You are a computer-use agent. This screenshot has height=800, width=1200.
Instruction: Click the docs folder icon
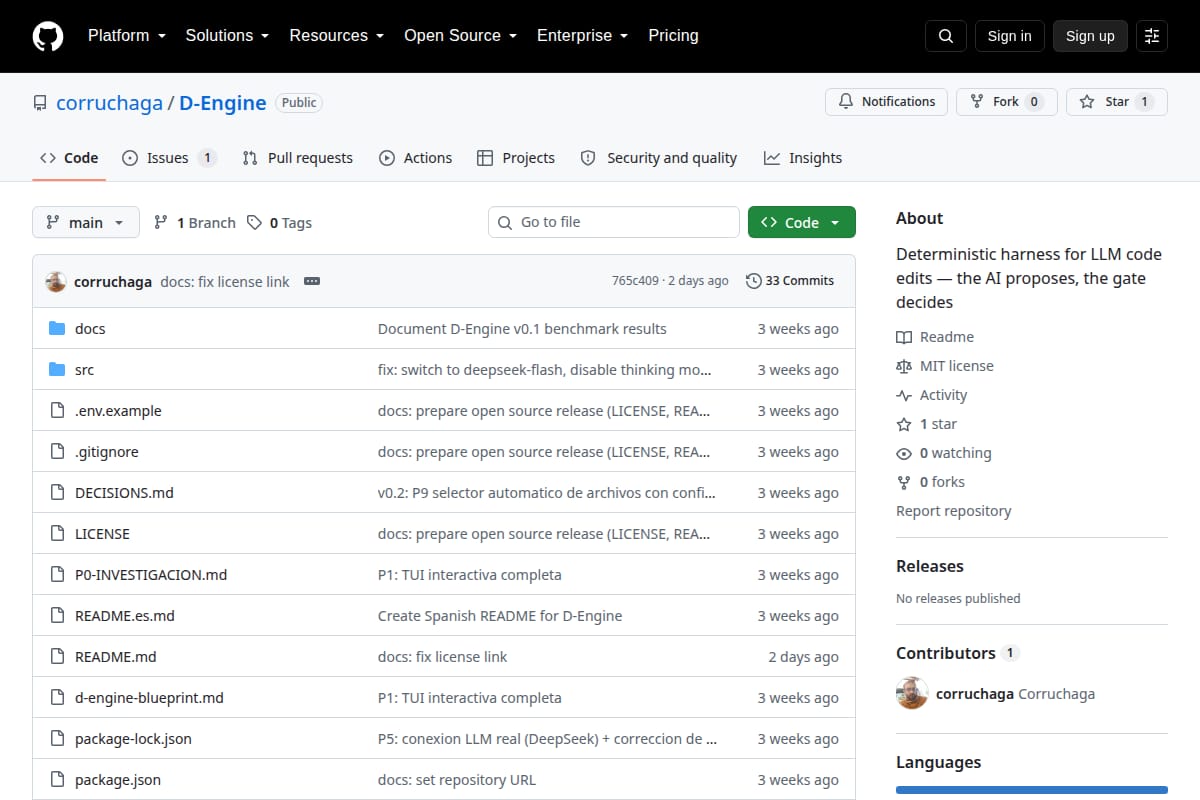click(57, 328)
